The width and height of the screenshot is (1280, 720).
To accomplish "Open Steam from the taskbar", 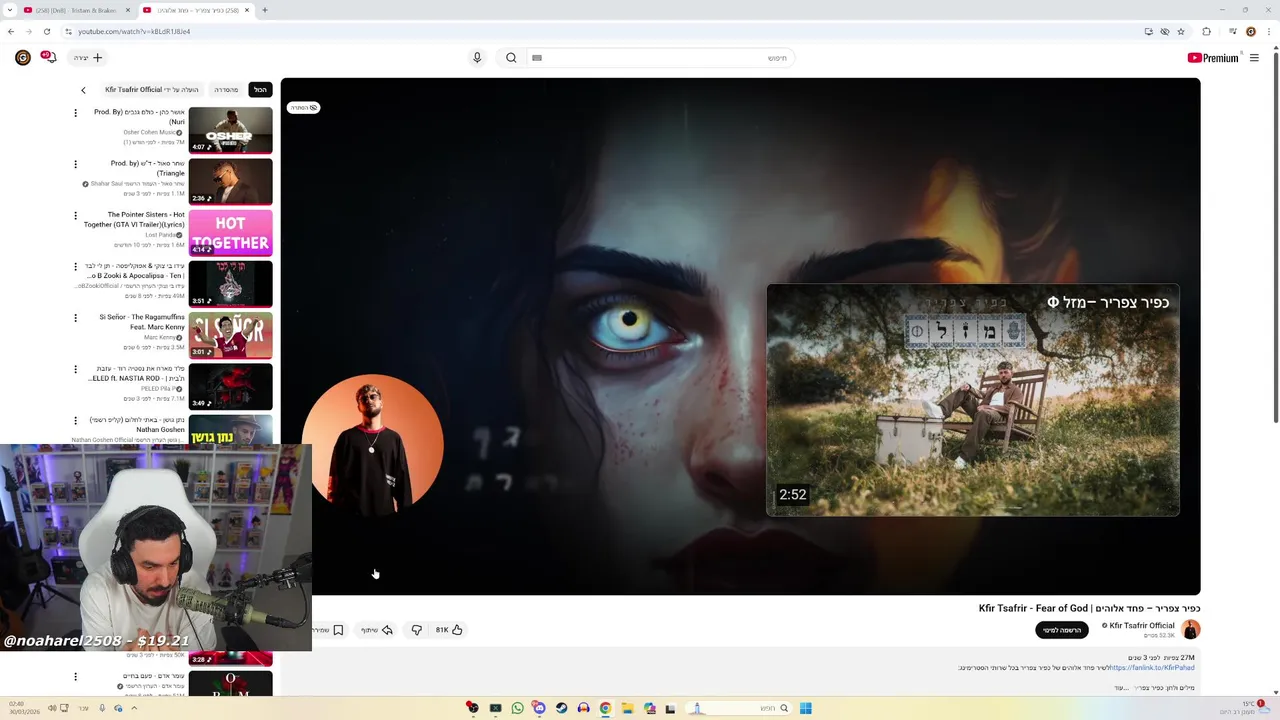I will [x=561, y=708].
